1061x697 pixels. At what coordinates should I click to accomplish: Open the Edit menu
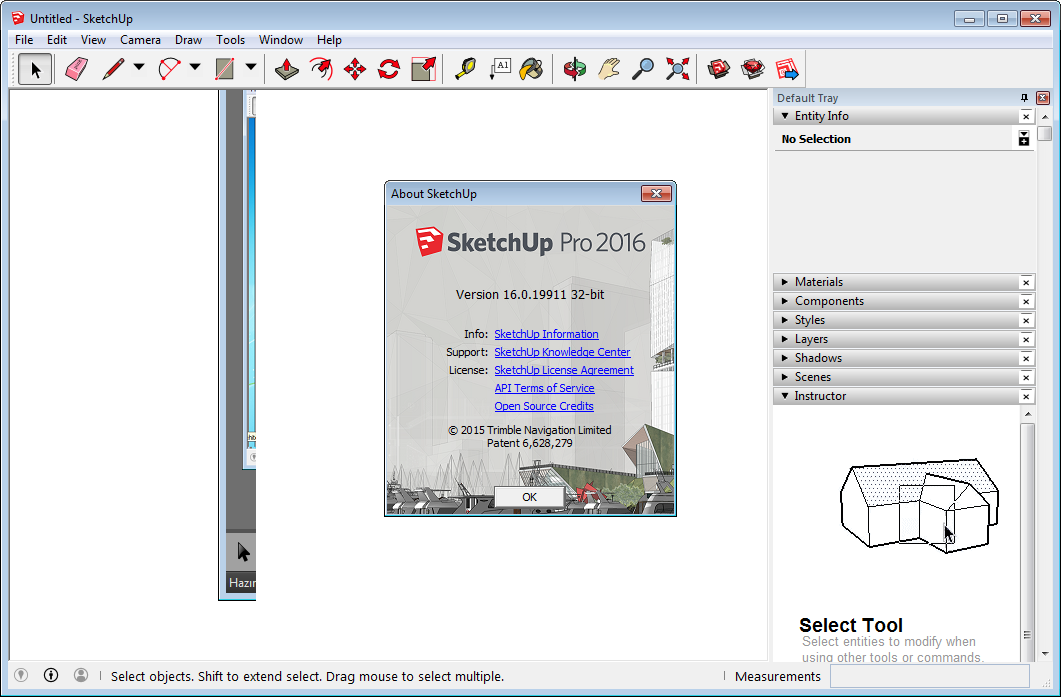pyautogui.click(x=57, y=40)
